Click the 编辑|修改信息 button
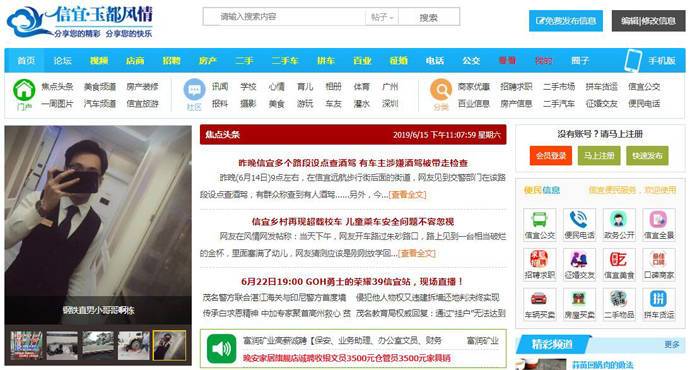690x370 pixels. [x=648, y=21]
